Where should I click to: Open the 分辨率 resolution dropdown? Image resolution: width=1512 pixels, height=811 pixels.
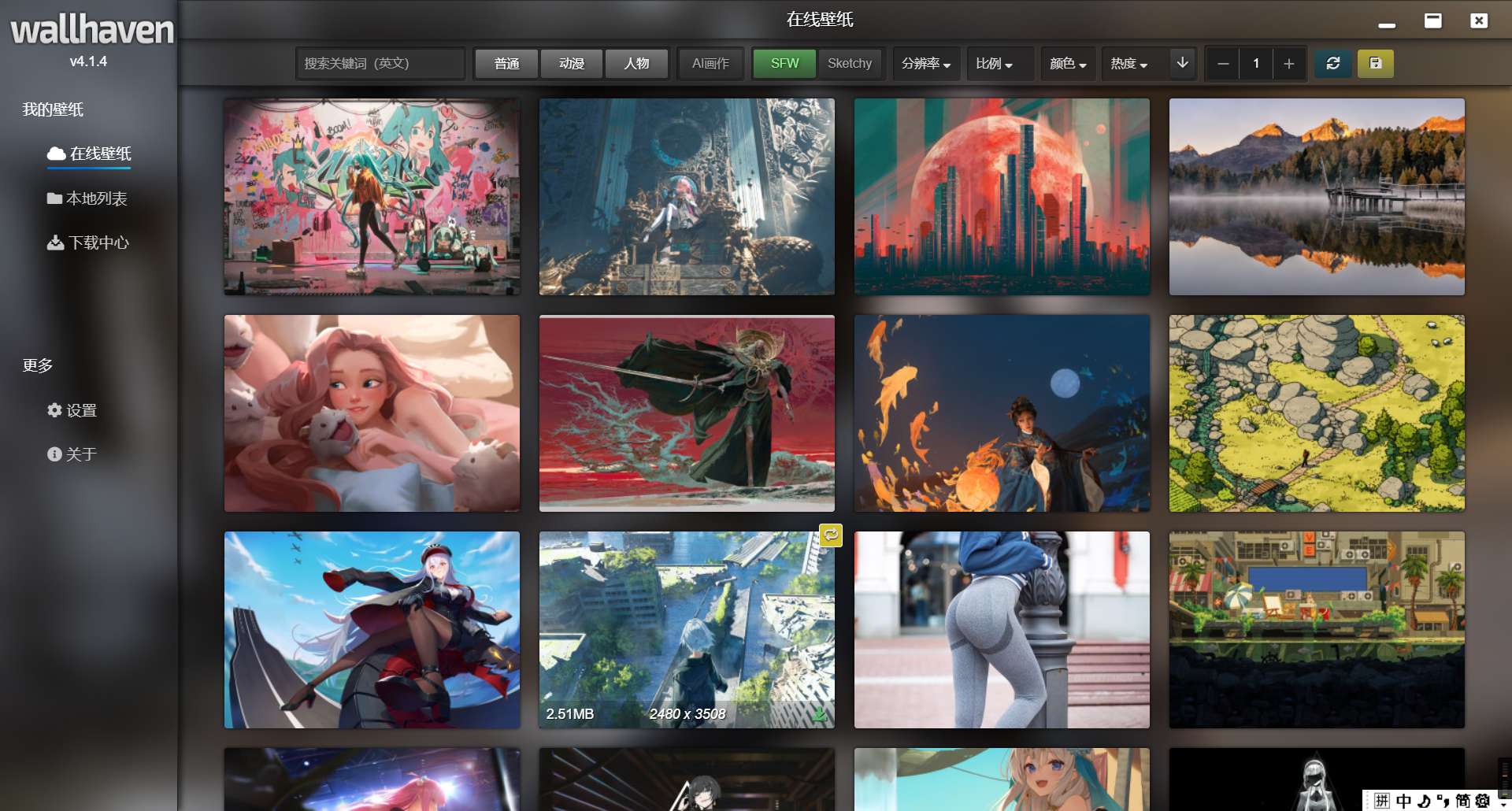point(926,63)
